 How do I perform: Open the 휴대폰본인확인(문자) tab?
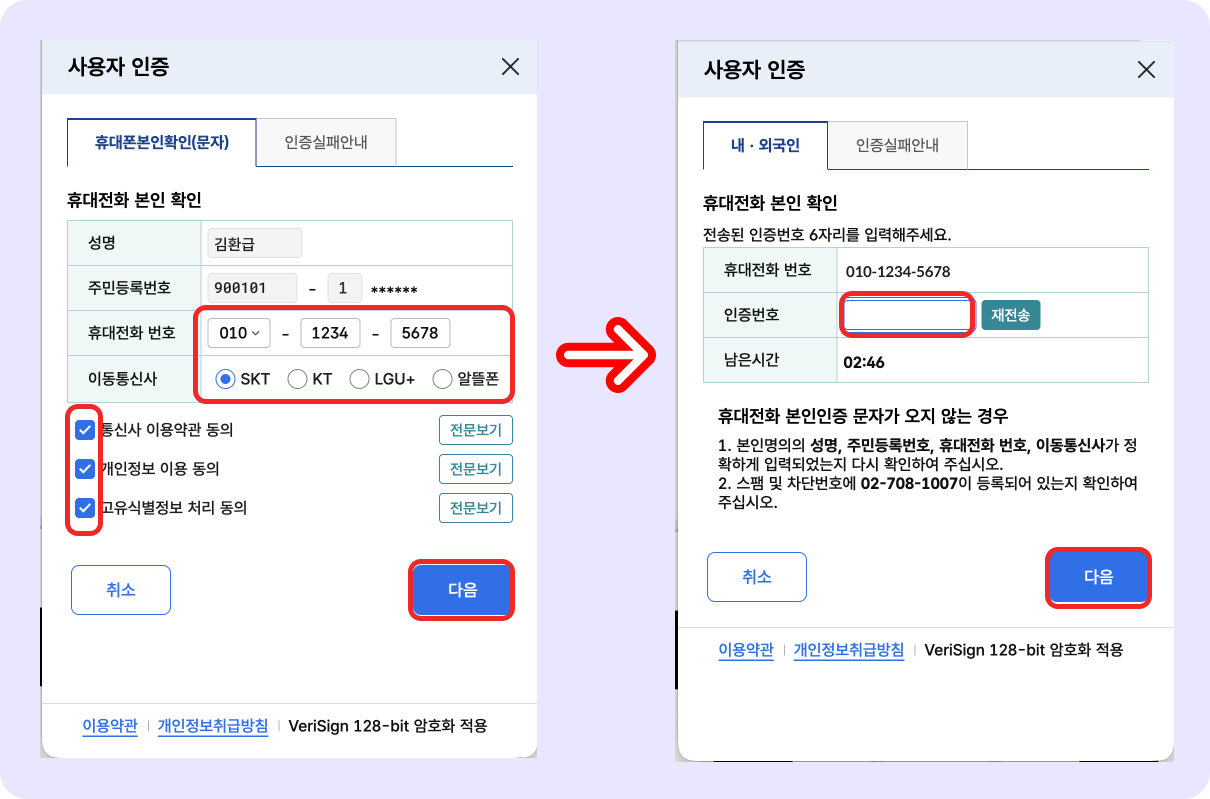[161, 142]
